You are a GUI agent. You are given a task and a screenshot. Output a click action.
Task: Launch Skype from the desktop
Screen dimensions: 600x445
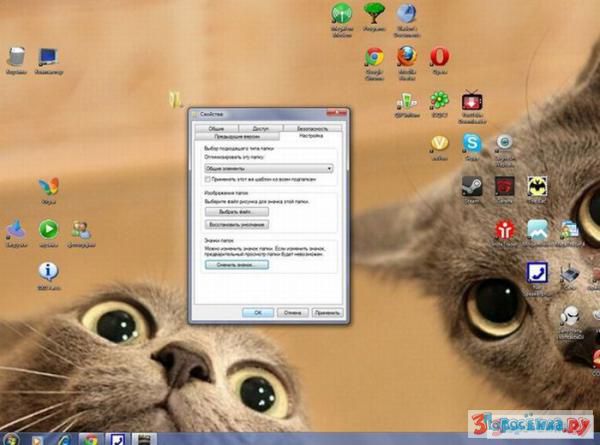[x=472, y=144]
